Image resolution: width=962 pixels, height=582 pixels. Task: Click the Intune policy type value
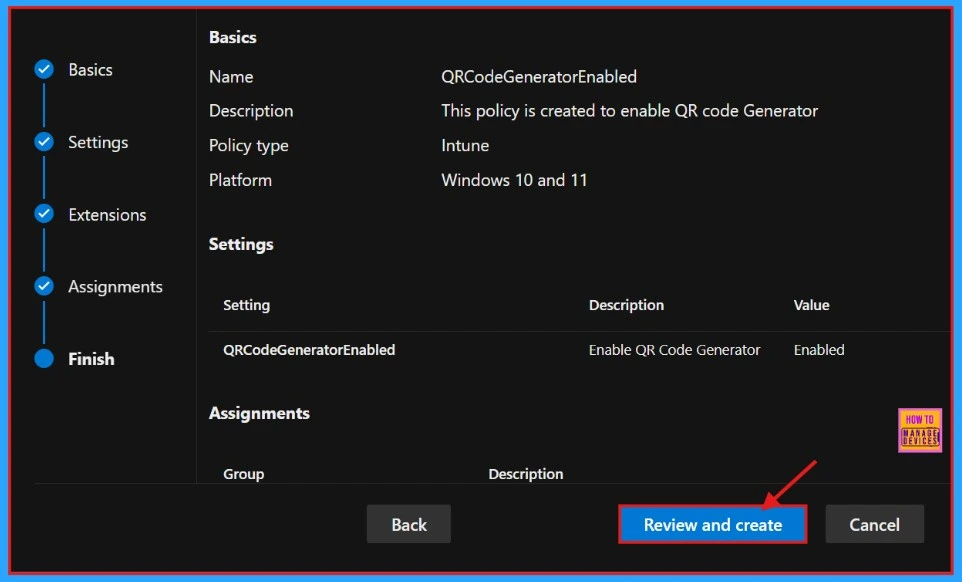click(x=465, y=145)
